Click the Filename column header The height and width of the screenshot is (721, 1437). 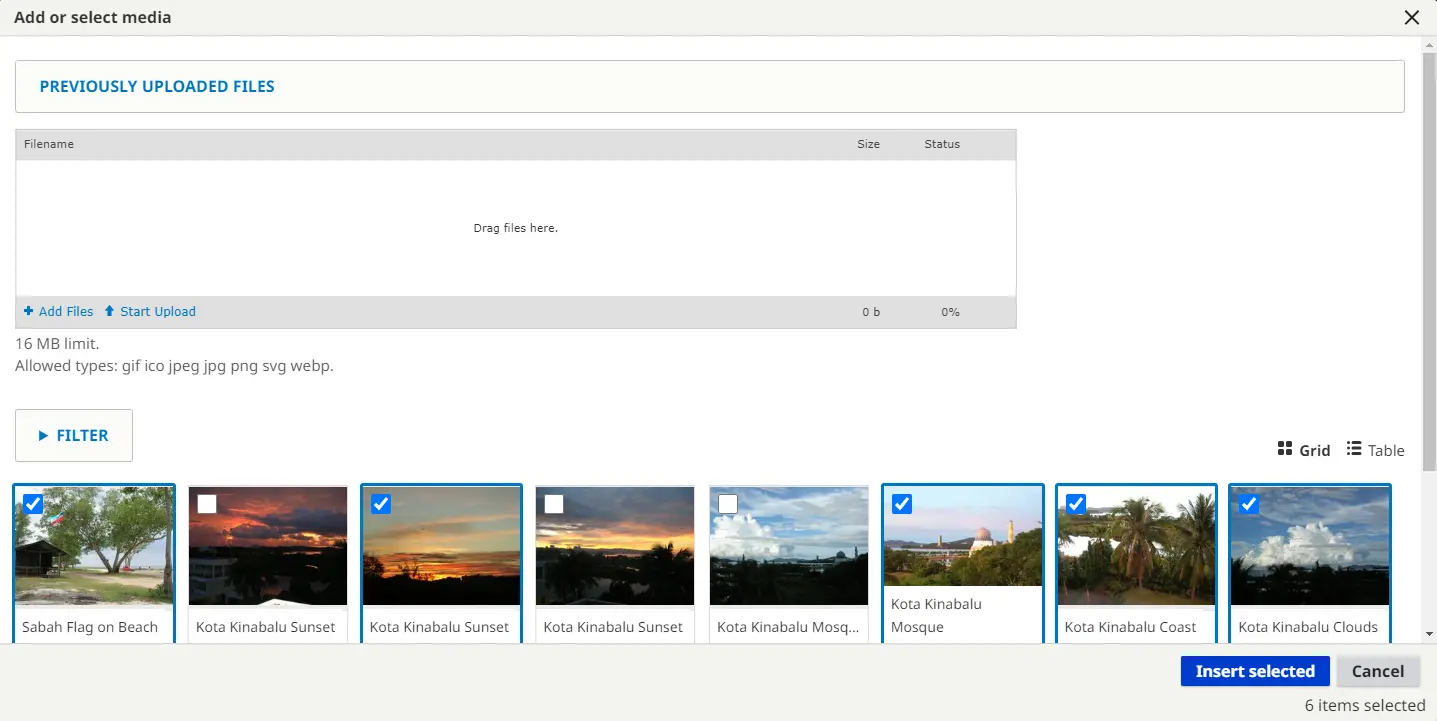pos(49,144)
